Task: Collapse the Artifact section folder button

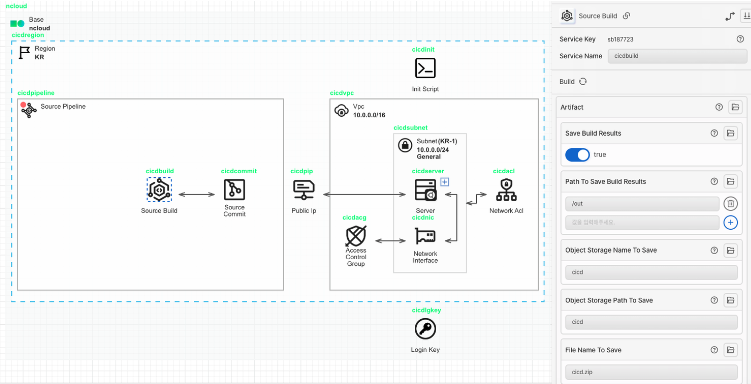Action: [735, 107]
